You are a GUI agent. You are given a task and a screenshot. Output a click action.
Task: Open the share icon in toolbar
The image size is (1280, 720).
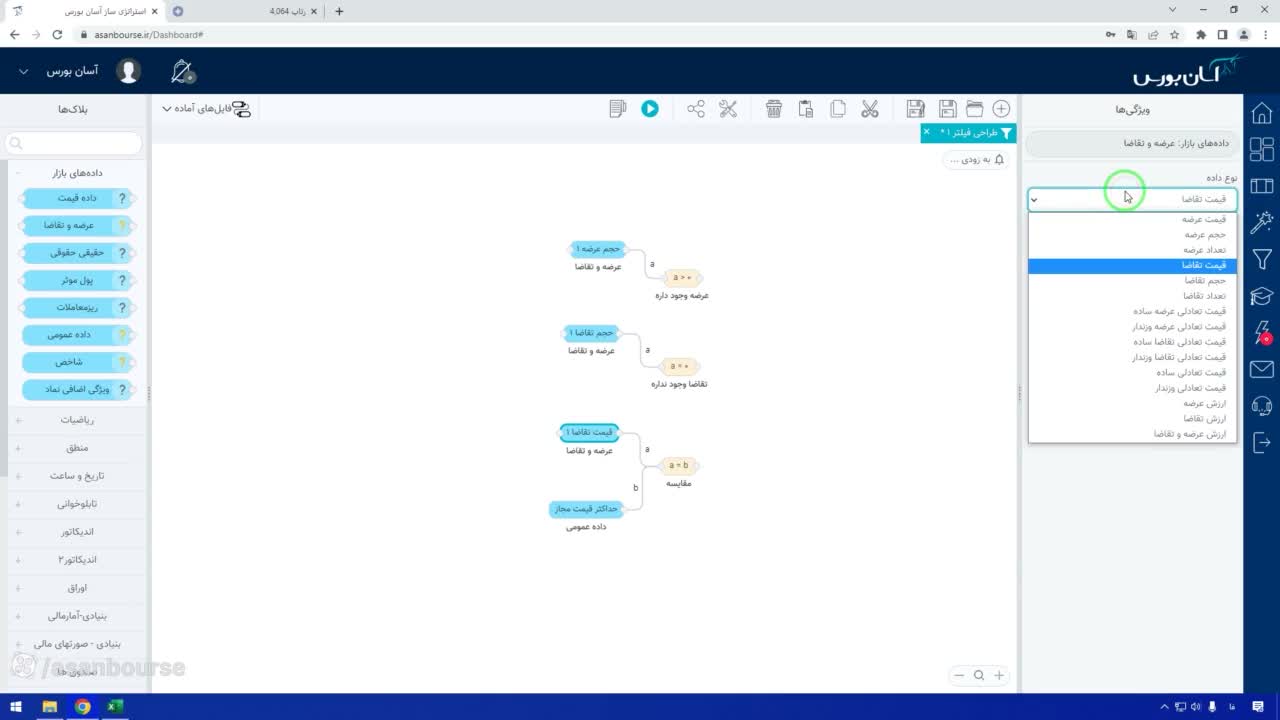point(696,108)
